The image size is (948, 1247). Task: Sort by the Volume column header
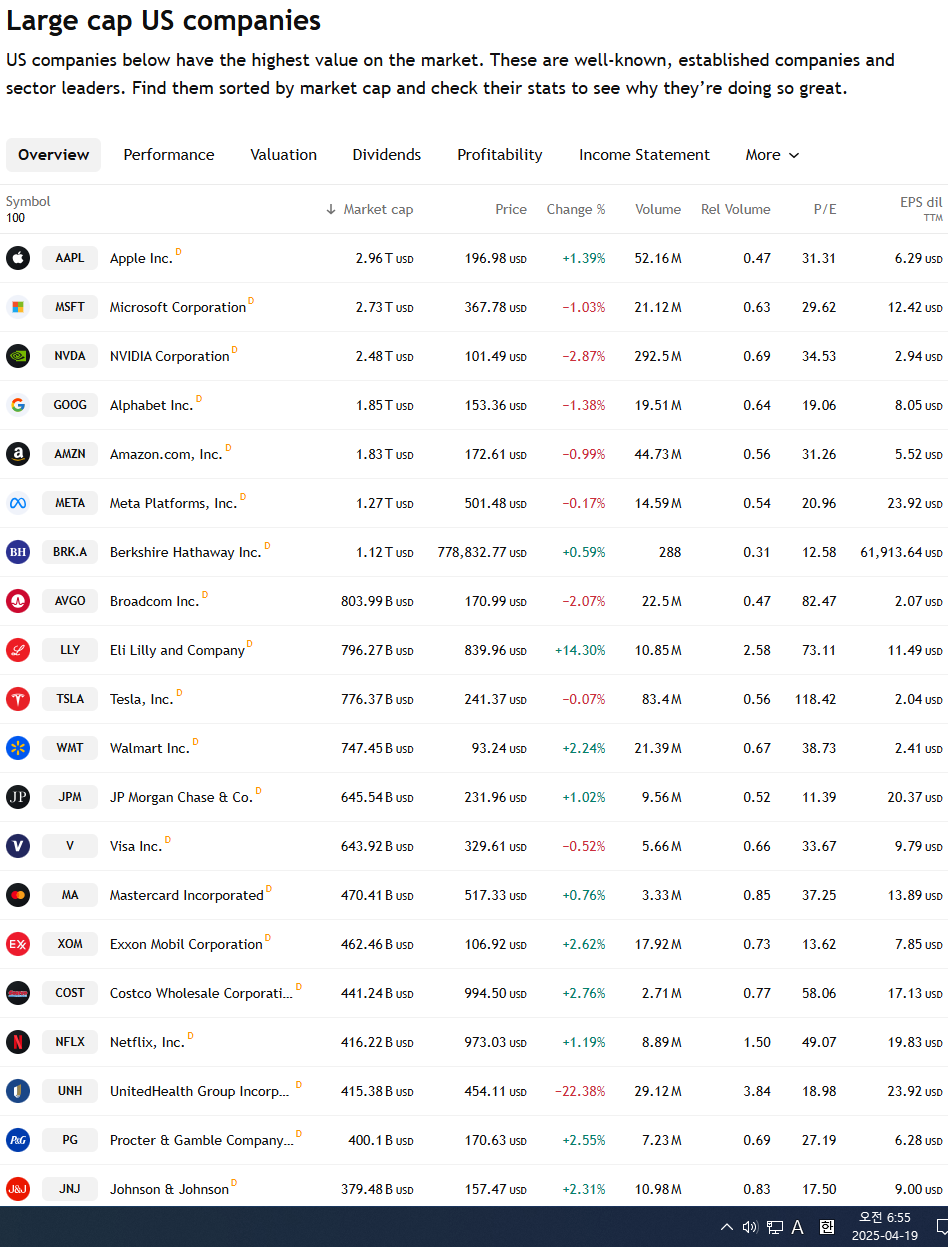click(x=658, y=209)
